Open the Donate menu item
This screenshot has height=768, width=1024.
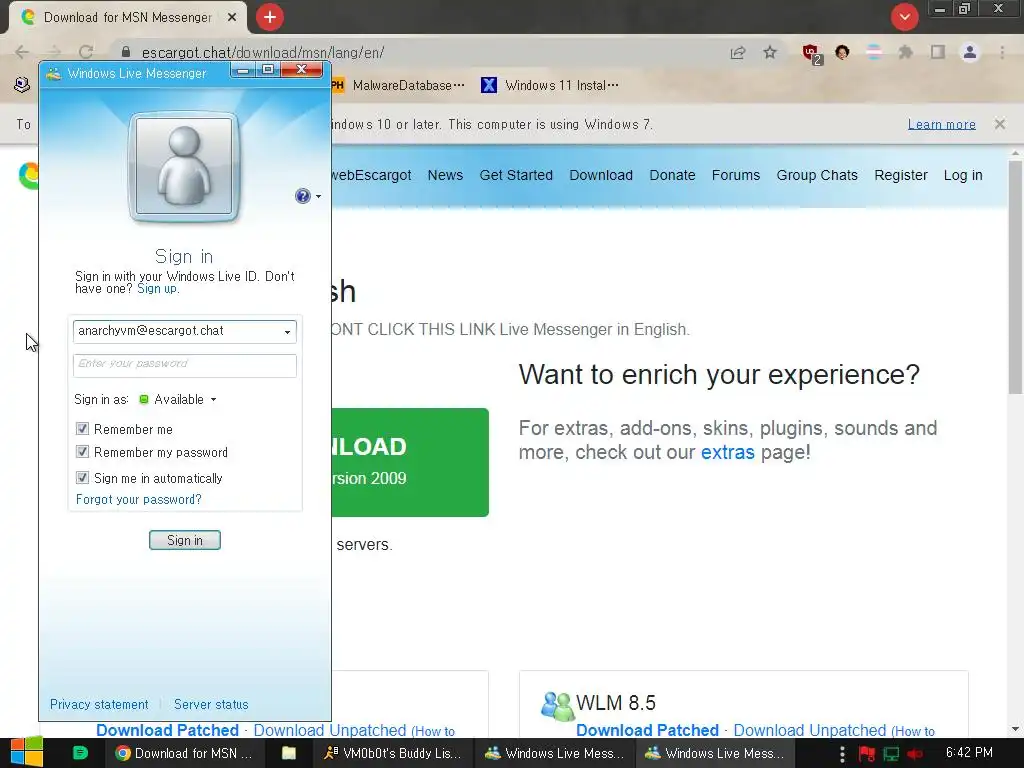click(x=672, y=175)
